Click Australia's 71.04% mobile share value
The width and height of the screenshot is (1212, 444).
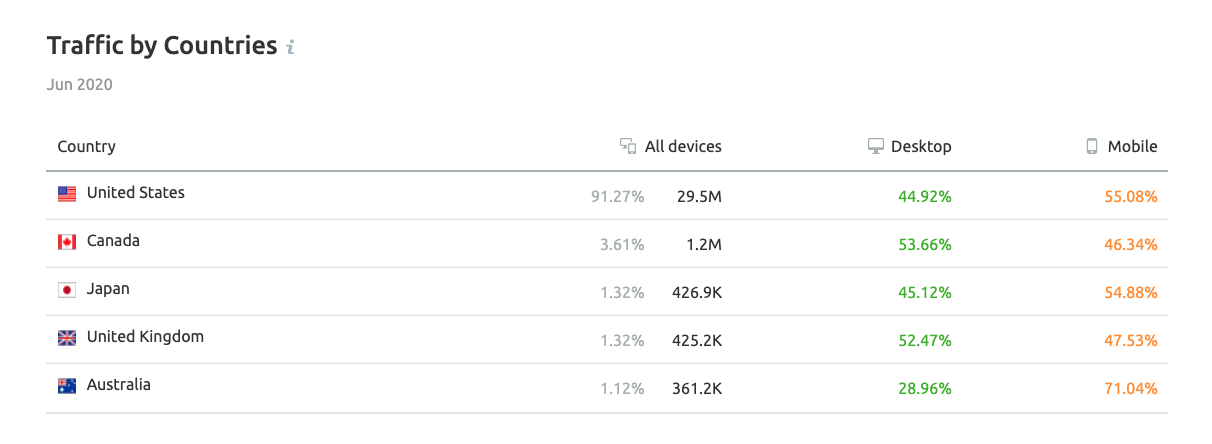tap(1128, 389)
